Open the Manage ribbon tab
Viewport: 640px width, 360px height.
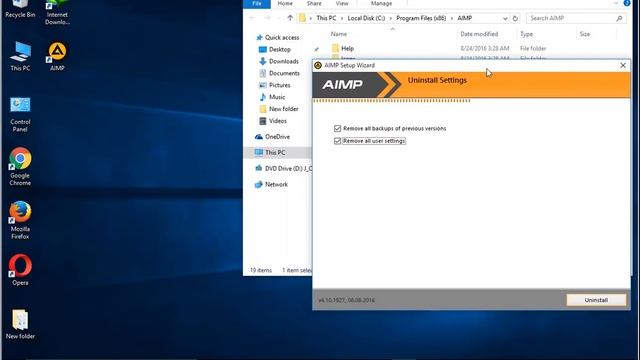(381, 4)
